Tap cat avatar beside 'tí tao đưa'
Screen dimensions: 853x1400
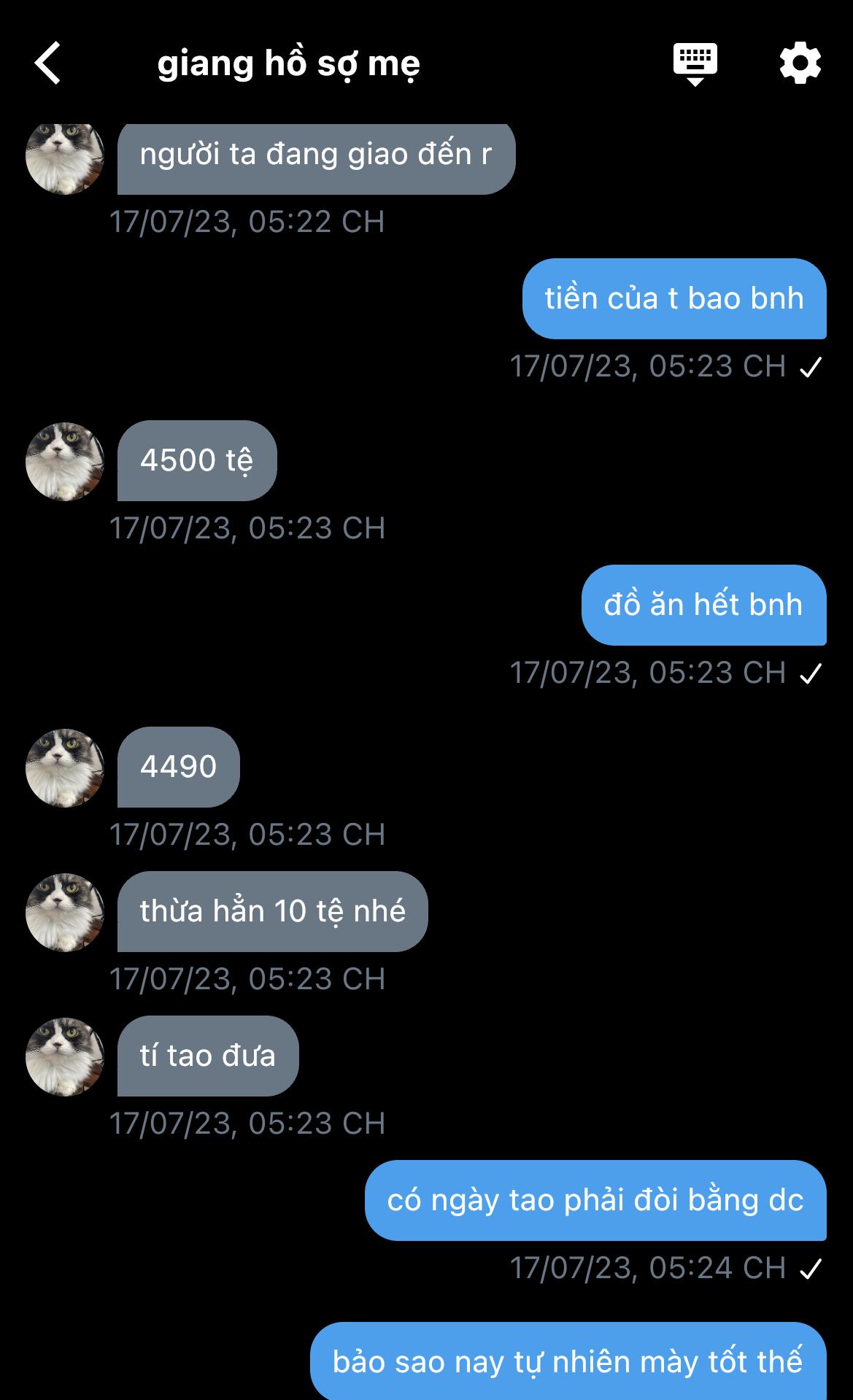[65, 1057]
